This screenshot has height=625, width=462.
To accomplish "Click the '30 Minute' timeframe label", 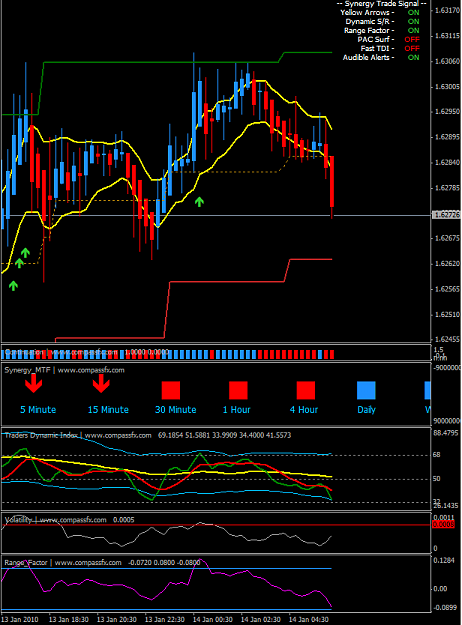I will click(x=175, y=410).
